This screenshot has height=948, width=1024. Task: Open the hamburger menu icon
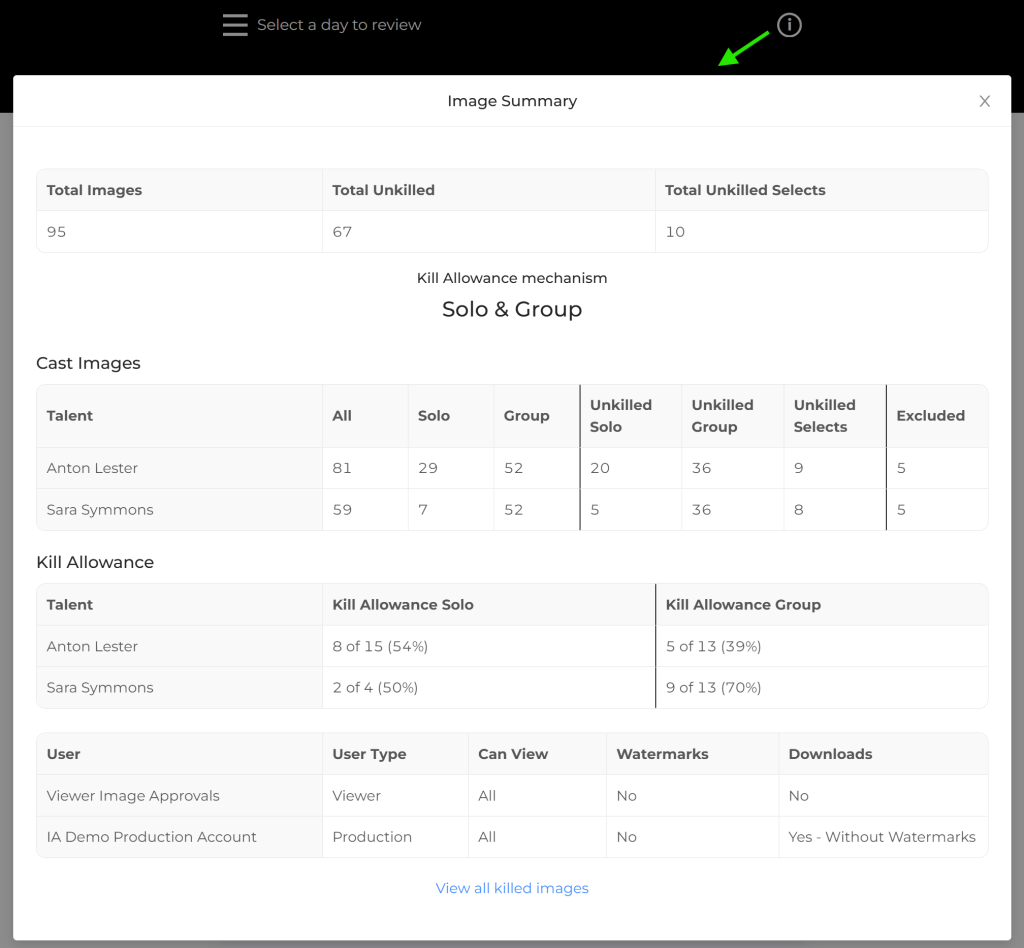tap(235, 25)
